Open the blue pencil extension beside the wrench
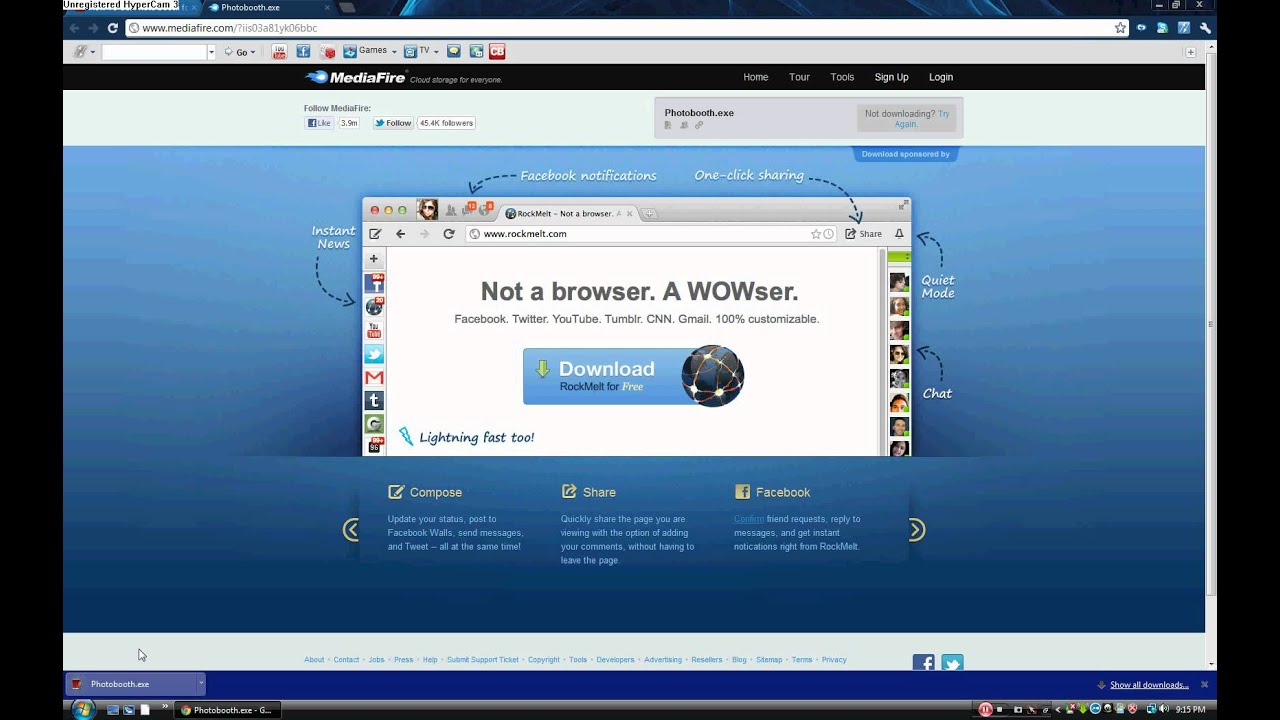Image resolution: width=1280 pixels, height=720 pixels. click(x=1183, y=28)
